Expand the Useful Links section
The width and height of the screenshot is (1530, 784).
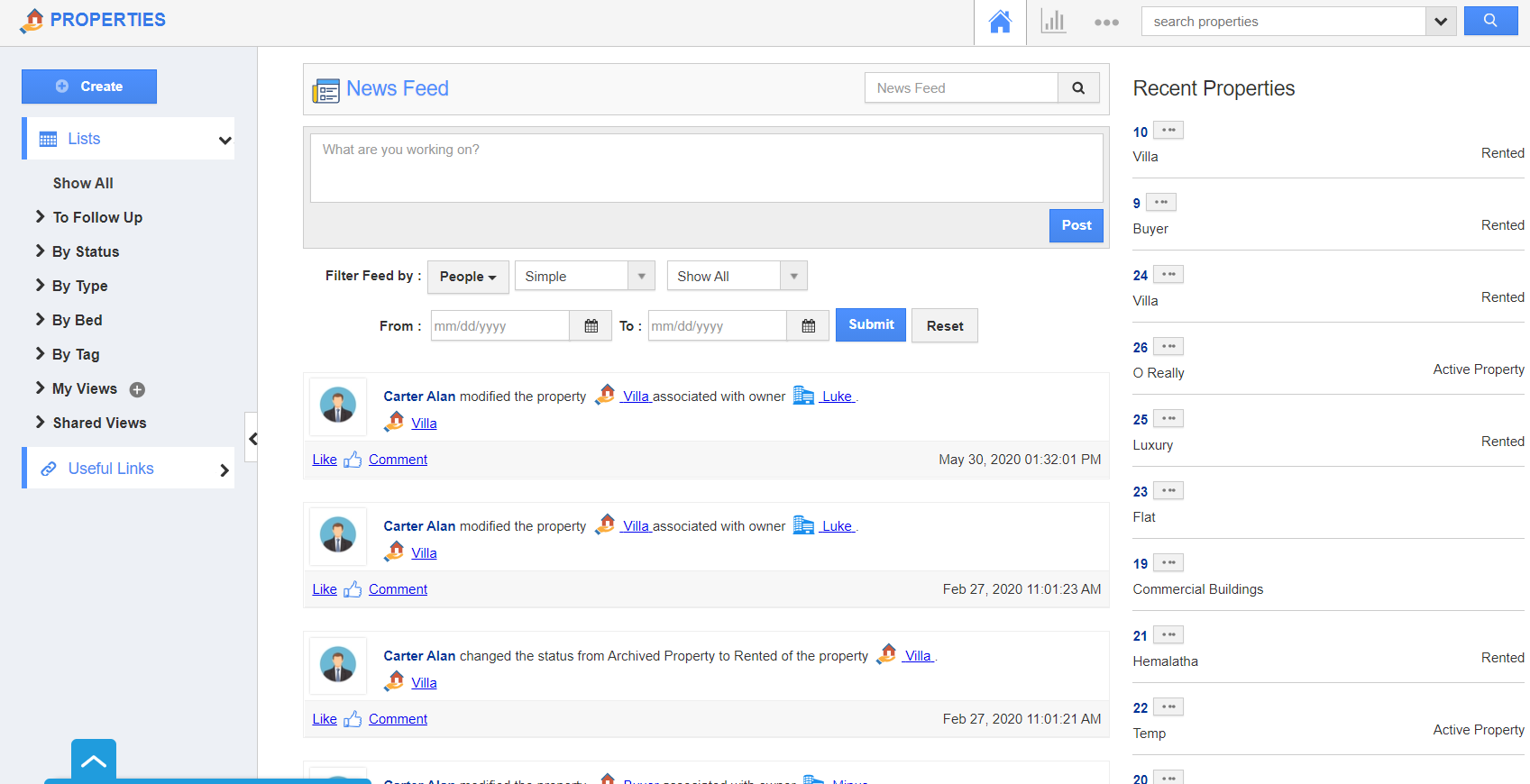(x=129, y=469)
